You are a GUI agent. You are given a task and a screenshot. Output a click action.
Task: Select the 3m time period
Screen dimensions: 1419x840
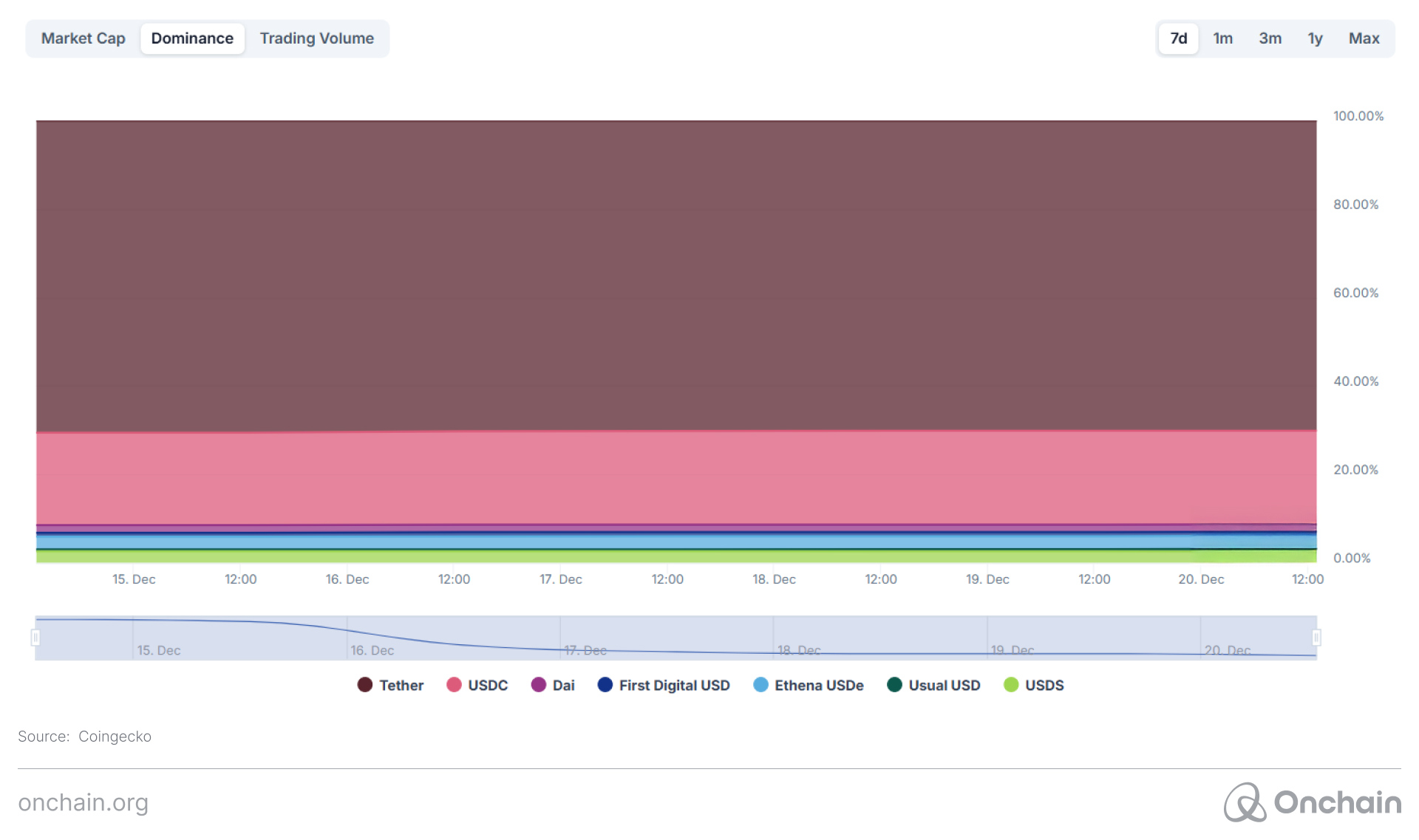[1268, 38]
